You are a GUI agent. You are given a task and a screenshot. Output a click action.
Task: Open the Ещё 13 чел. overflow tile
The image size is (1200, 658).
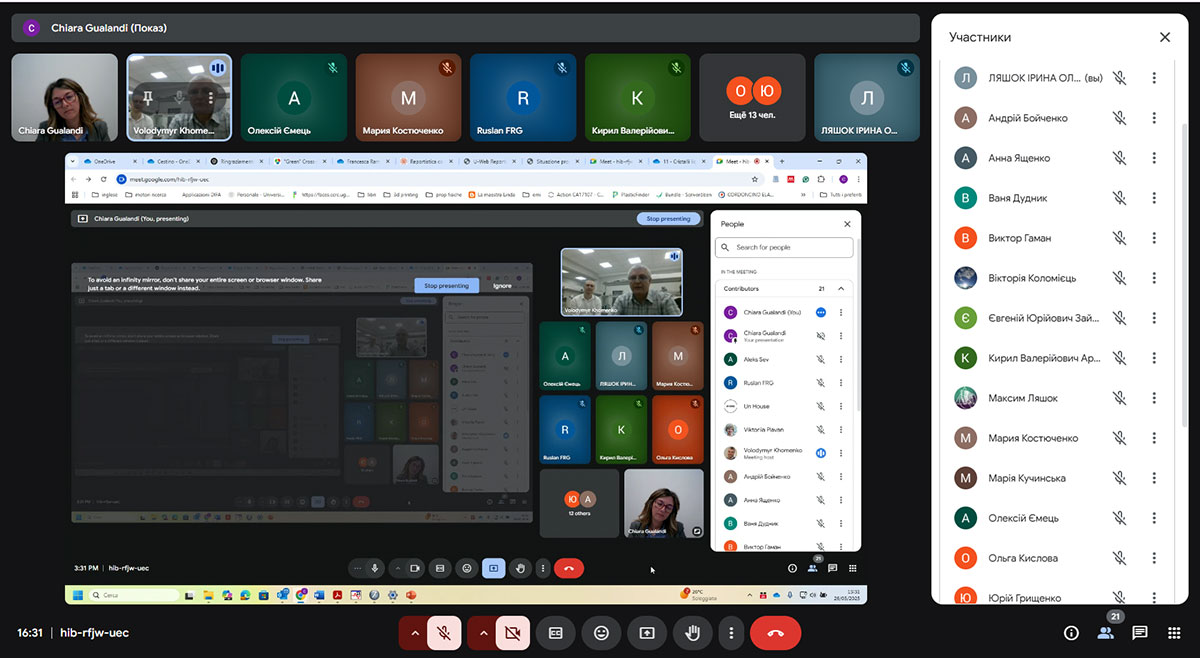point(752,97)
